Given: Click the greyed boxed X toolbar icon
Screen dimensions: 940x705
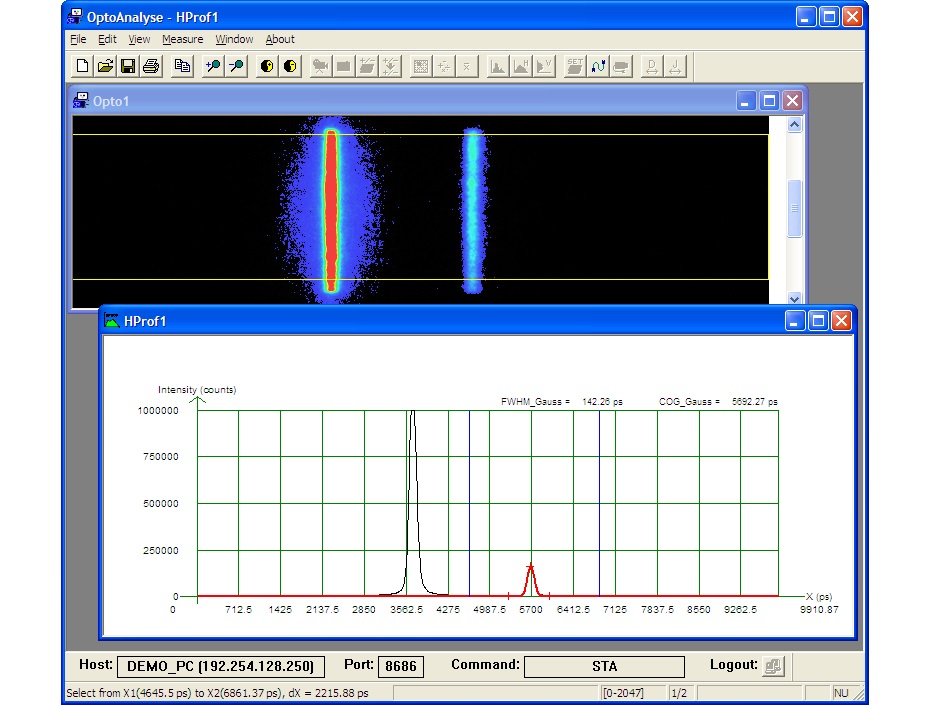Looking at the screenshot, I should pos(467,66).
